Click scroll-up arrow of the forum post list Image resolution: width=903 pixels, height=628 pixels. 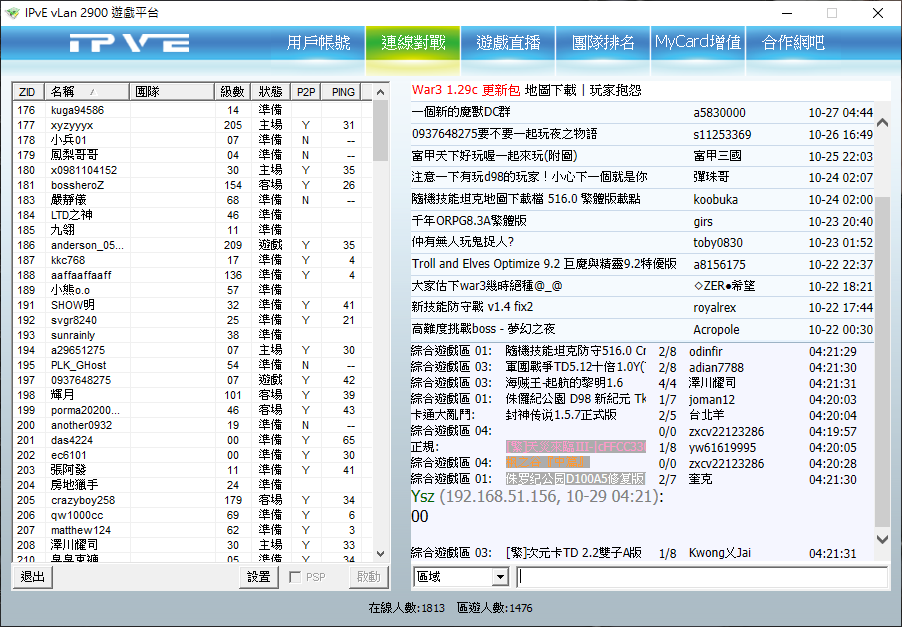click(x=882, y=123)
